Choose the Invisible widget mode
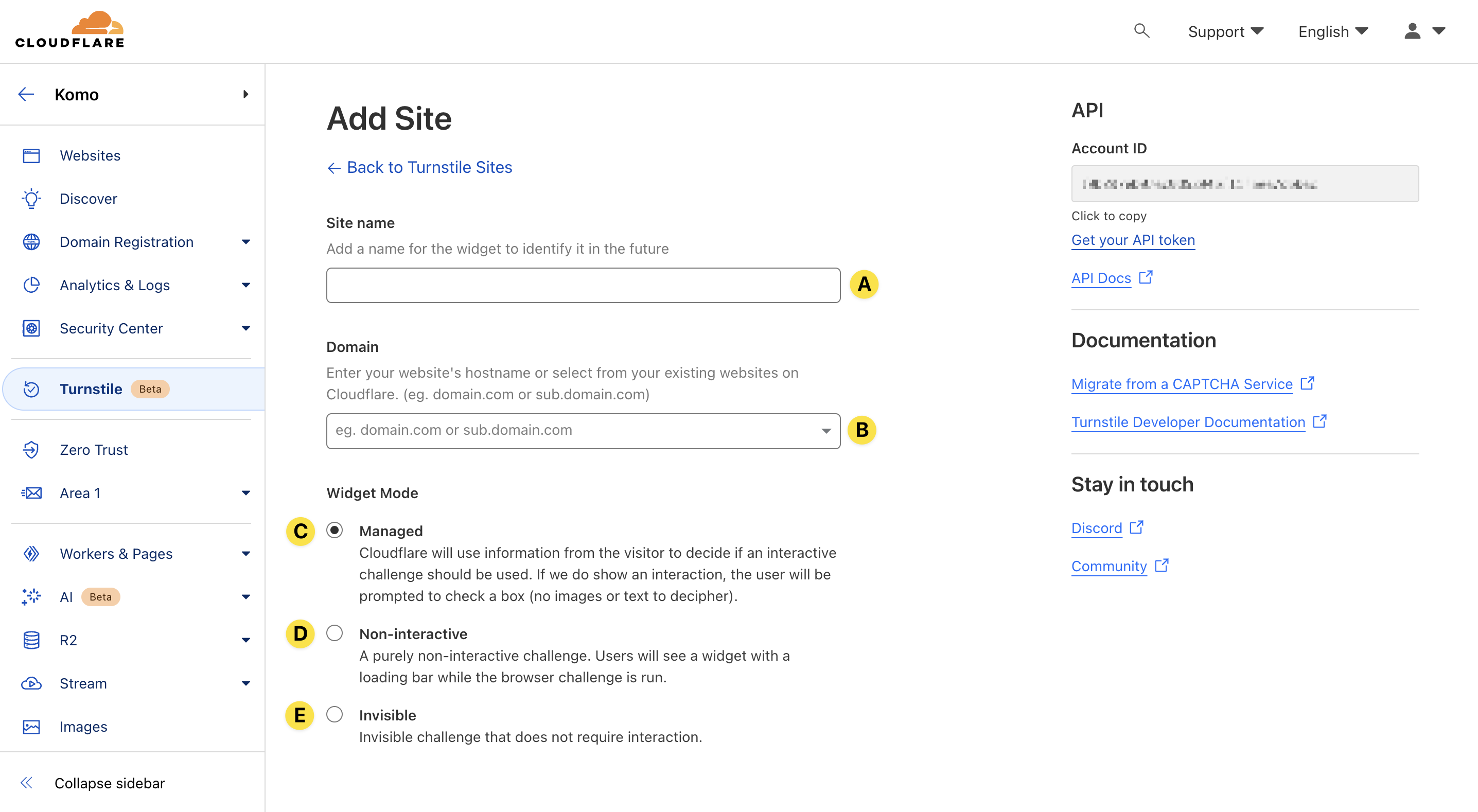The height and width of the screenshot is (812, 1478). [x=335, y=714]
